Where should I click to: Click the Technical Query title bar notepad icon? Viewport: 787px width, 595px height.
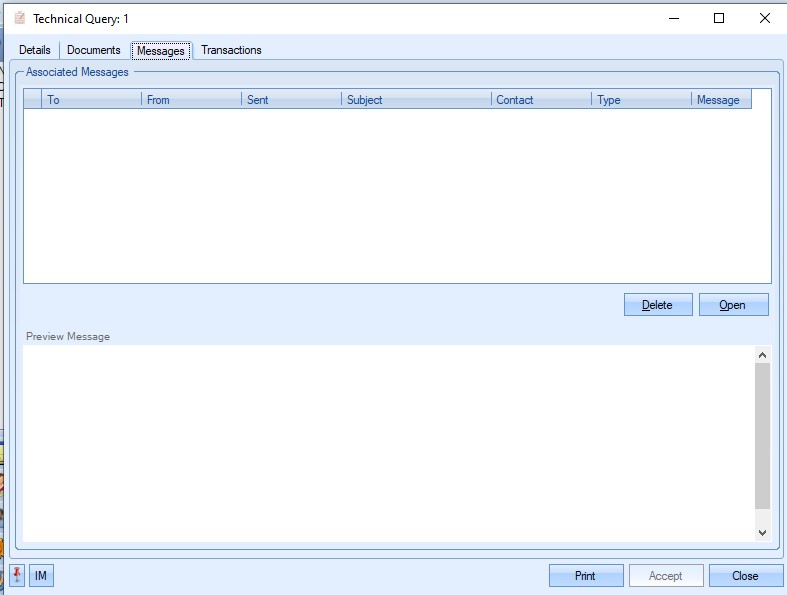20,19
